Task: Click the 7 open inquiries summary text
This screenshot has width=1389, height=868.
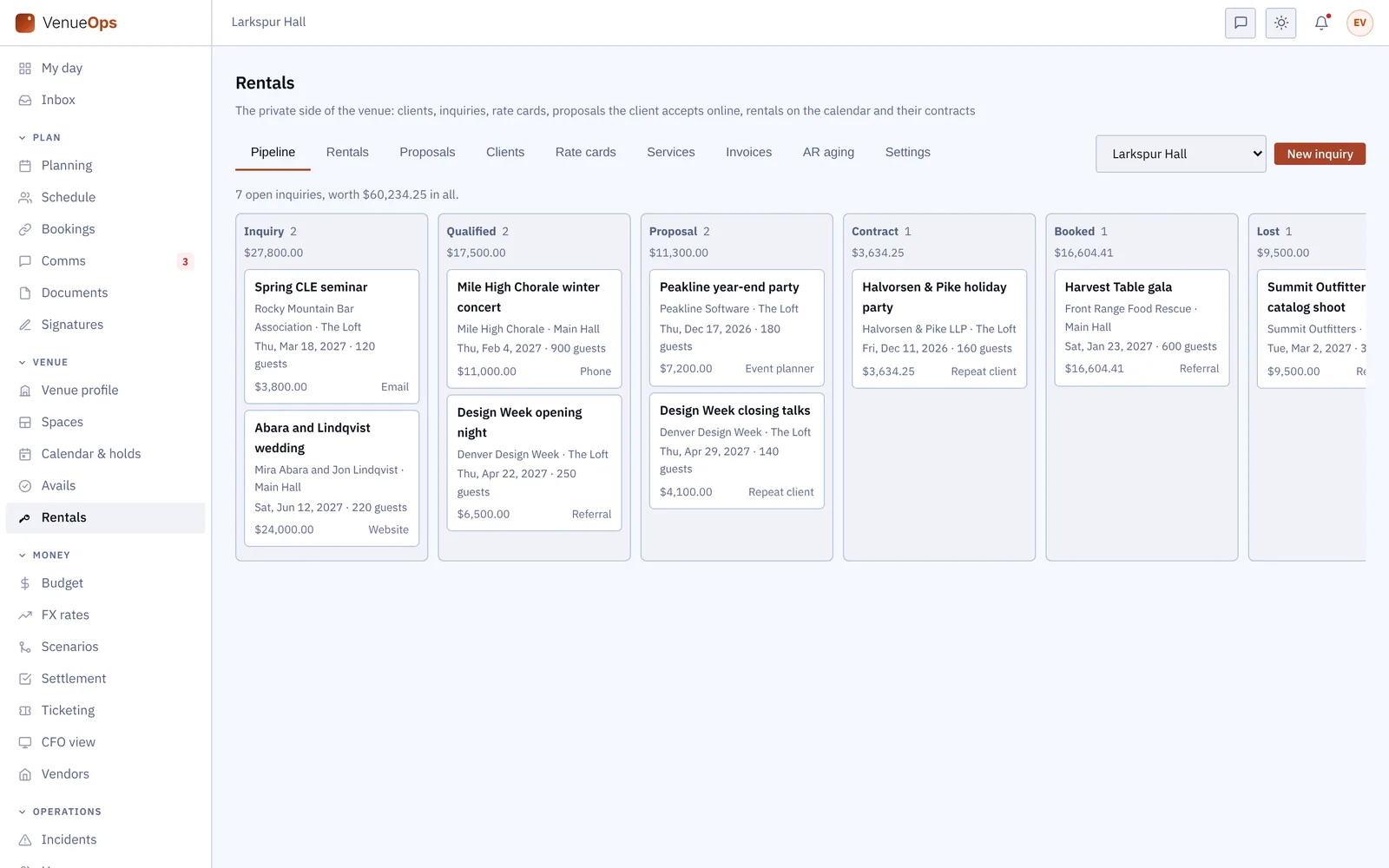Action: (347, 194)
